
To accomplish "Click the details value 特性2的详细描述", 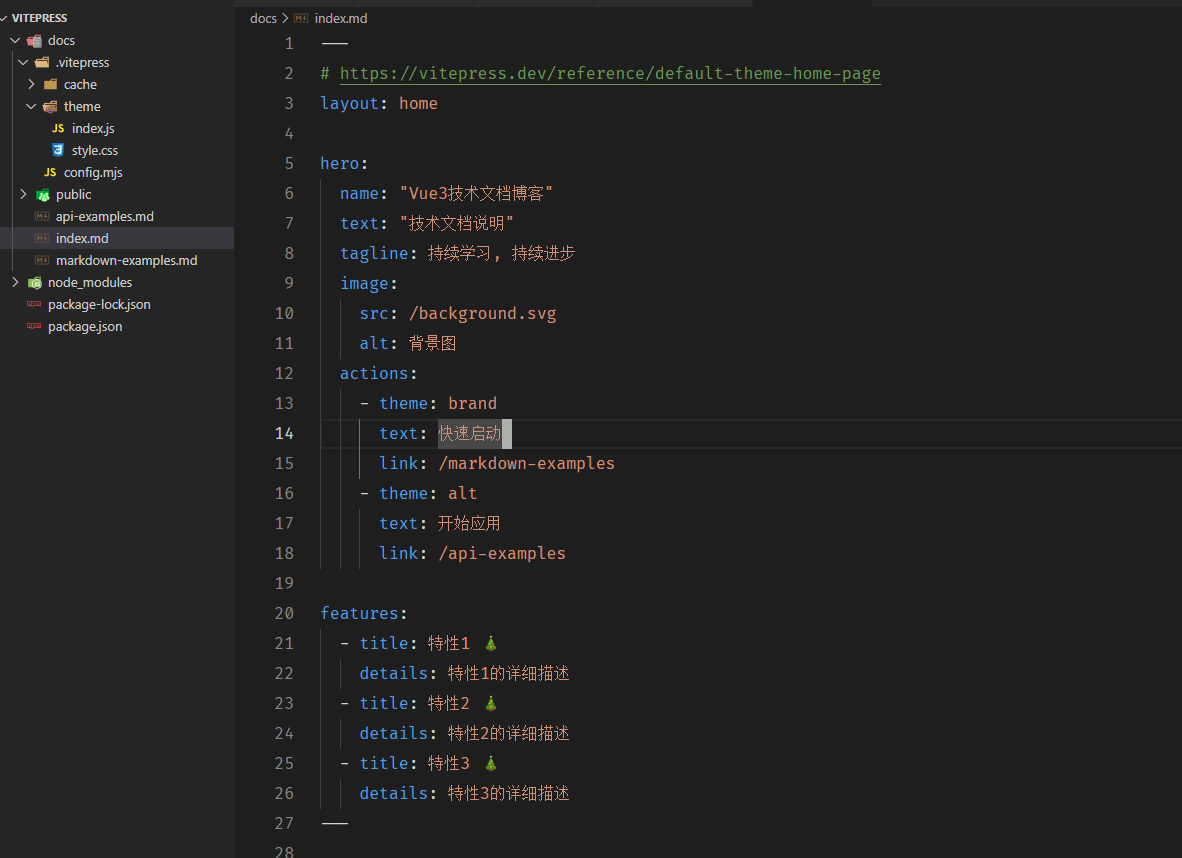I will point(509,734).
